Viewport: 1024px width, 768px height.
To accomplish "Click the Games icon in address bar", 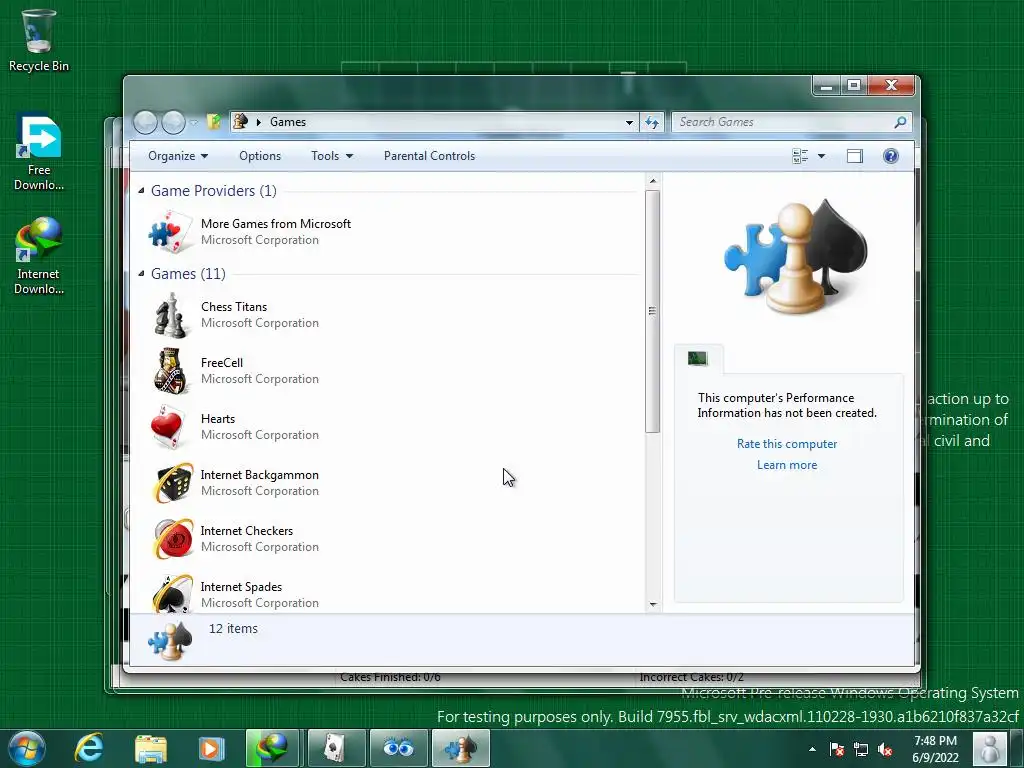I will point(241,121).
